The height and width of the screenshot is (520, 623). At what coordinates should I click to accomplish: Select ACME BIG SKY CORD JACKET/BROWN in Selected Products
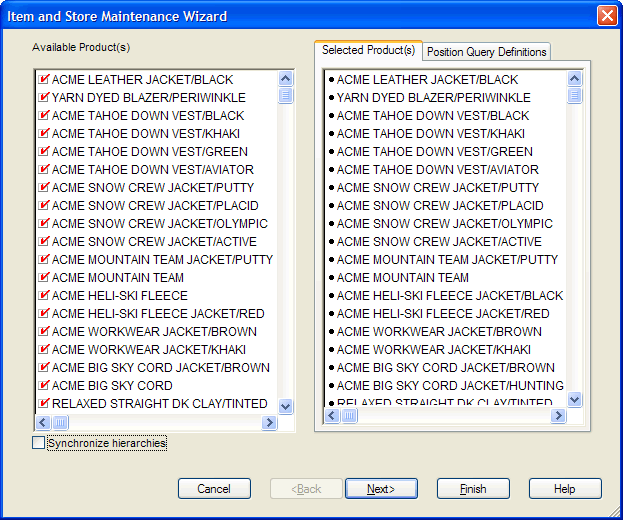[x=446, y=367]
